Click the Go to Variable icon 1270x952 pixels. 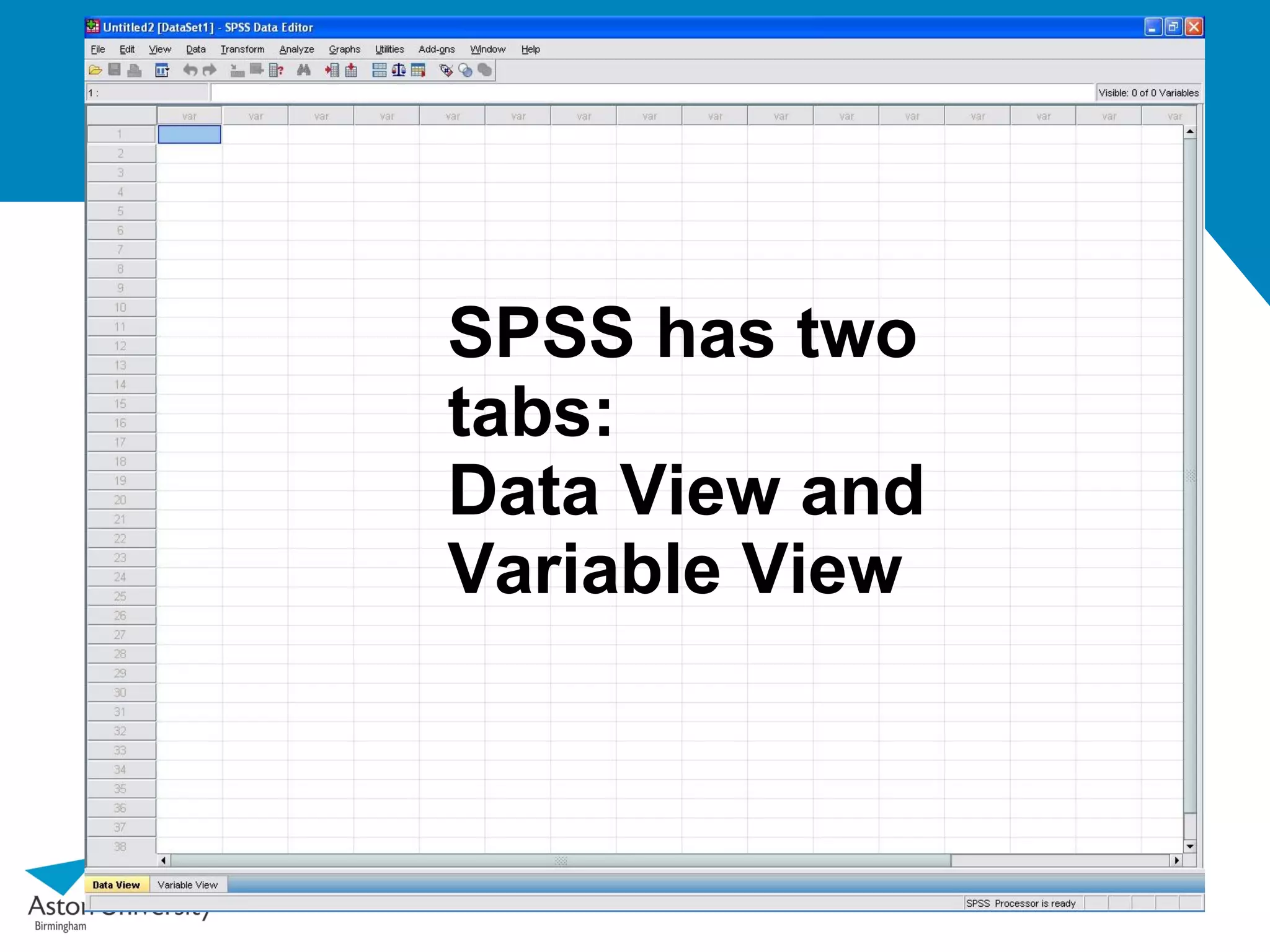[x=257, y=70]
